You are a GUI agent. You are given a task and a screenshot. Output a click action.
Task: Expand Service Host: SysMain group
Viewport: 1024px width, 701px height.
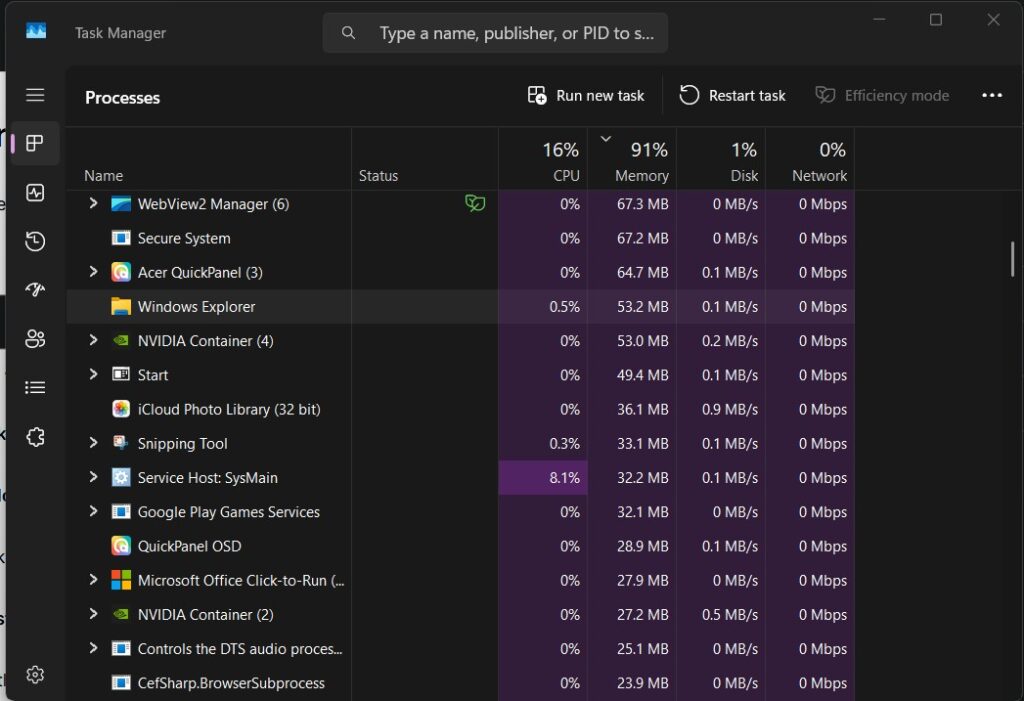pos(93,477)
